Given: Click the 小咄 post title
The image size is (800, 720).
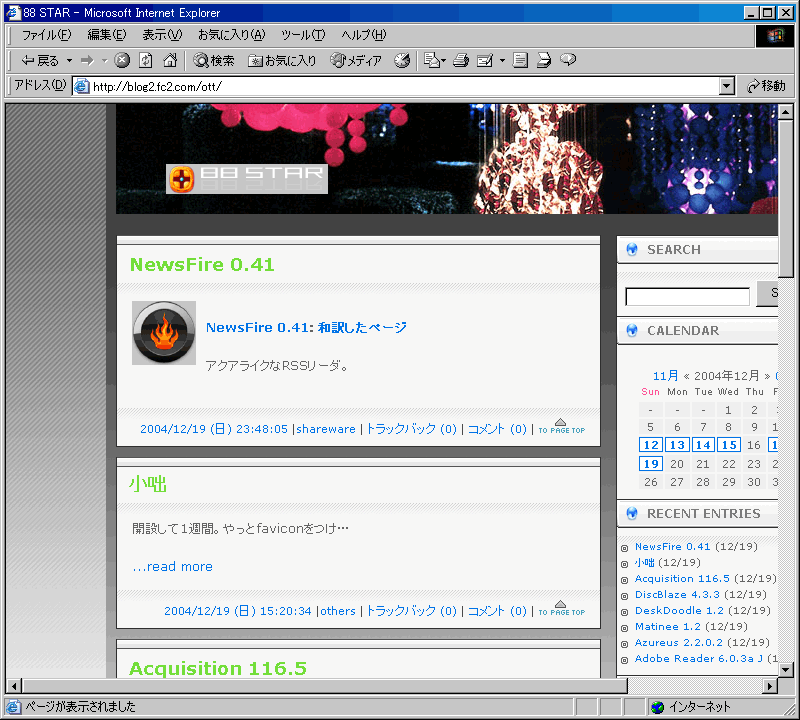Looking at the screenshot, I should coord(148,483).
